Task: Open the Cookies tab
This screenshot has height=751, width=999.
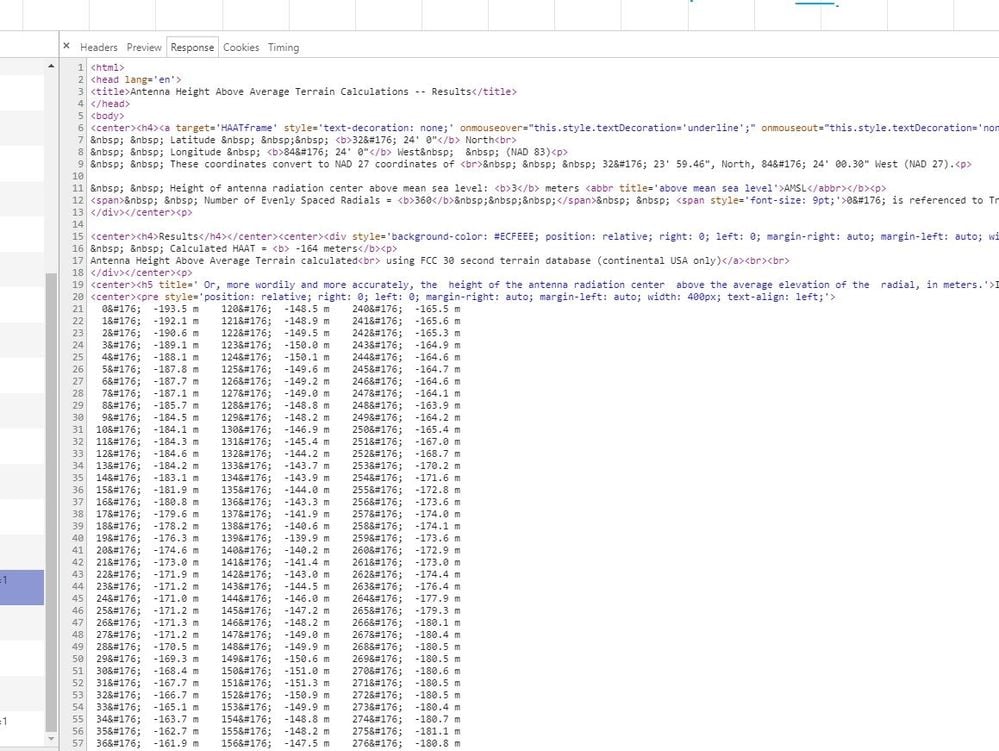Action: (x=241, y=47)
